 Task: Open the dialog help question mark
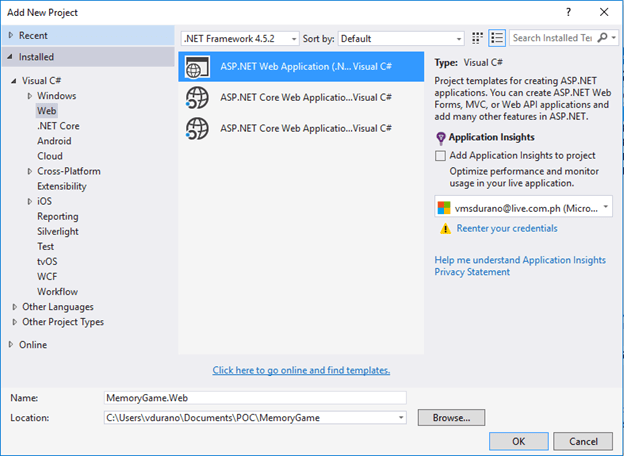click(568, 12)
